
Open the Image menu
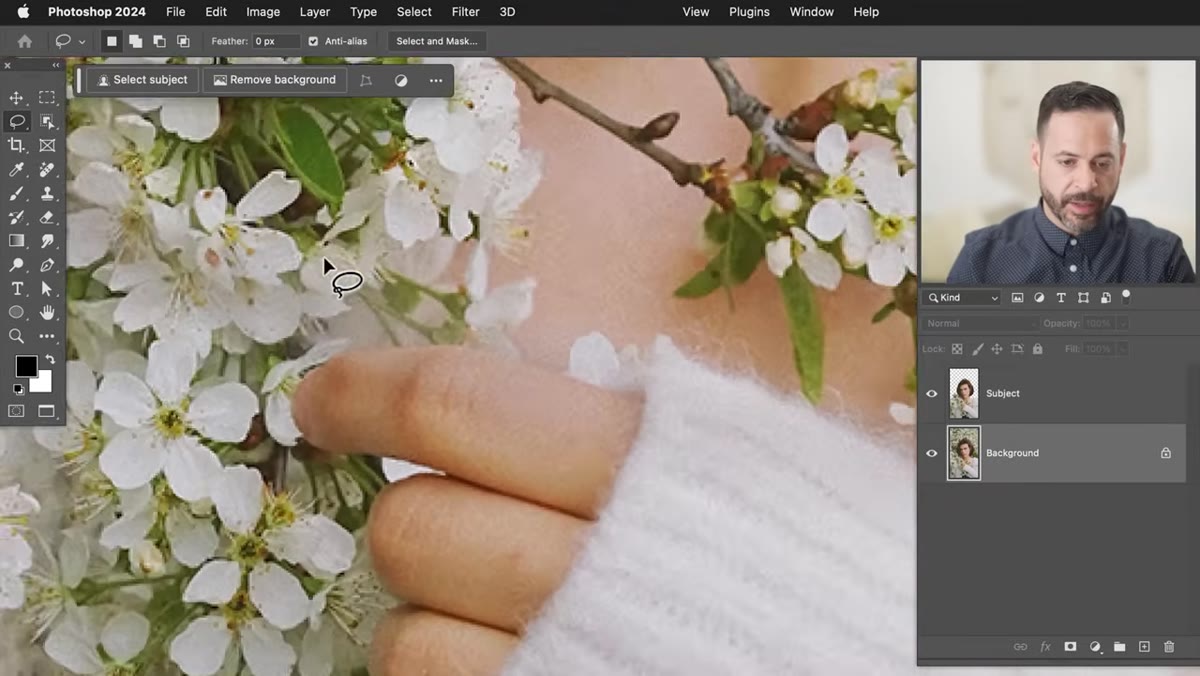pos(263,12)
